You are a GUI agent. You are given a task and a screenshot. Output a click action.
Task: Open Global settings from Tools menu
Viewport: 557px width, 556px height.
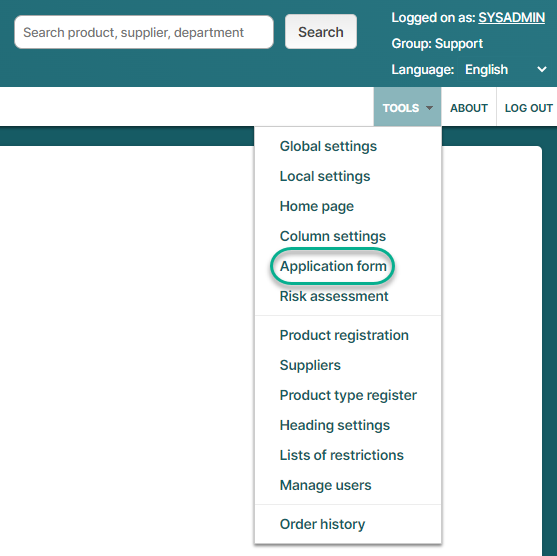pyautogui.click(x=328, y=146)
